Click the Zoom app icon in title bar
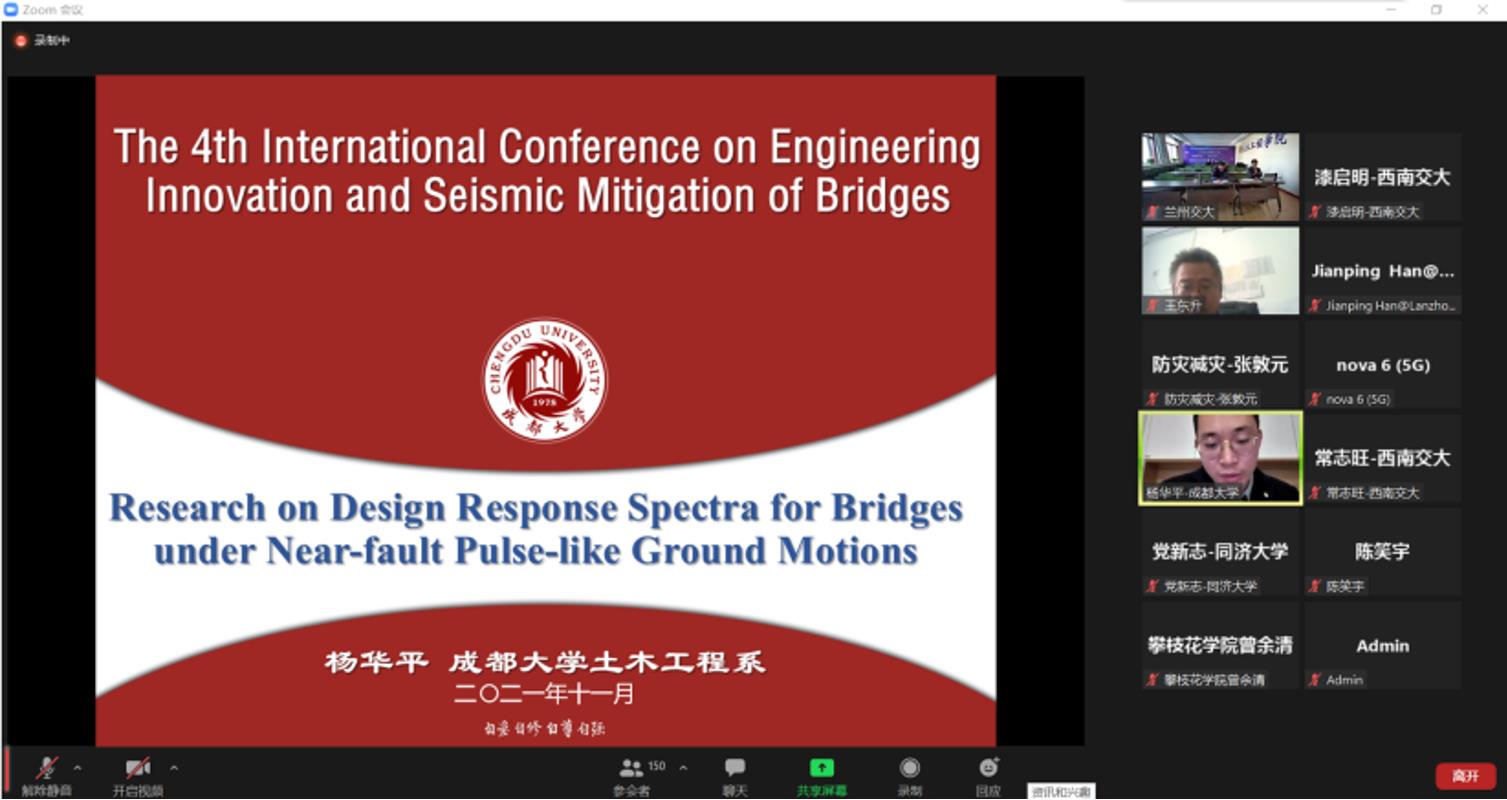Screen dimensions: 1507x800 [11, 9]
